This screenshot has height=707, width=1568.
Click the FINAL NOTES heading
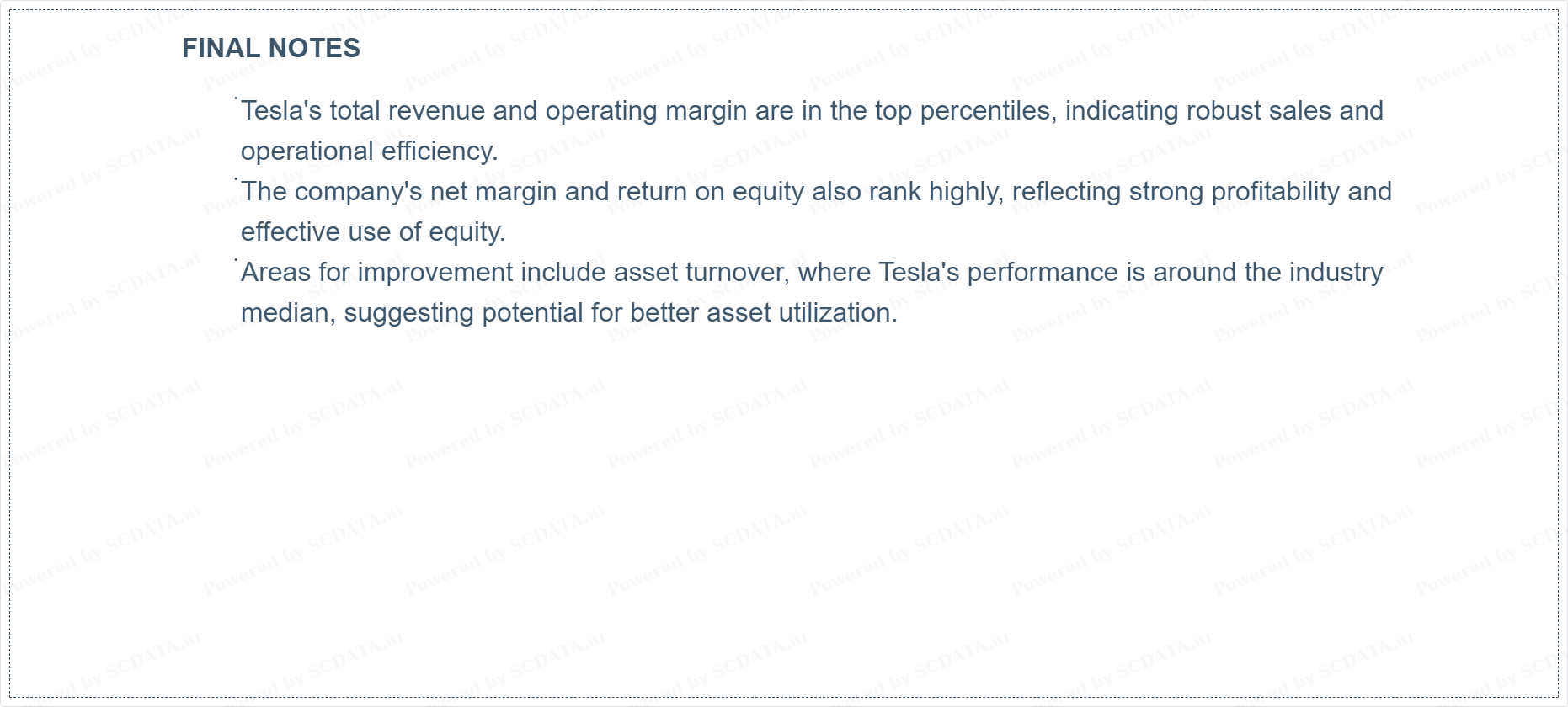pyautogui.click(x=271, y=48)
